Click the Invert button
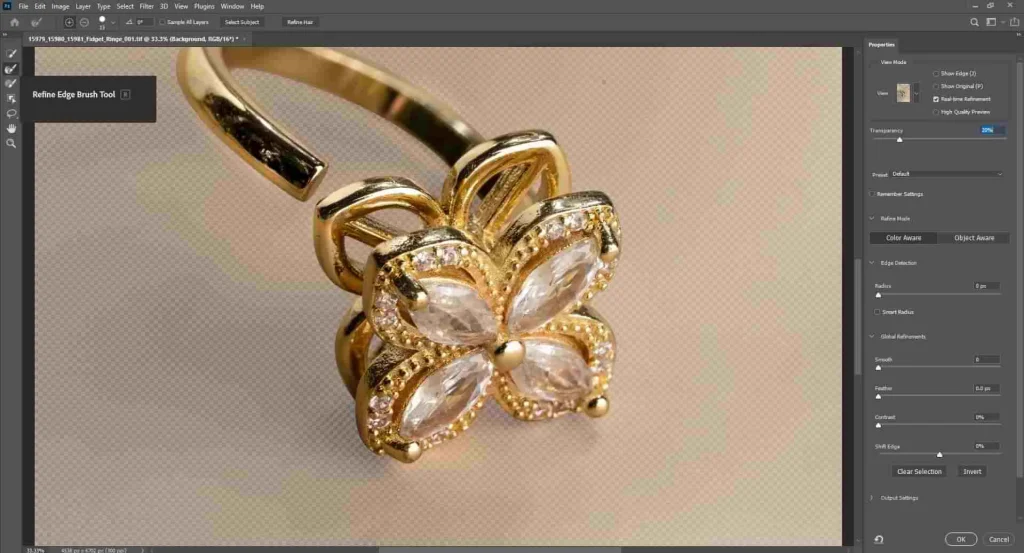Viewport: 1024px width, 553px height. pos(972,471)
